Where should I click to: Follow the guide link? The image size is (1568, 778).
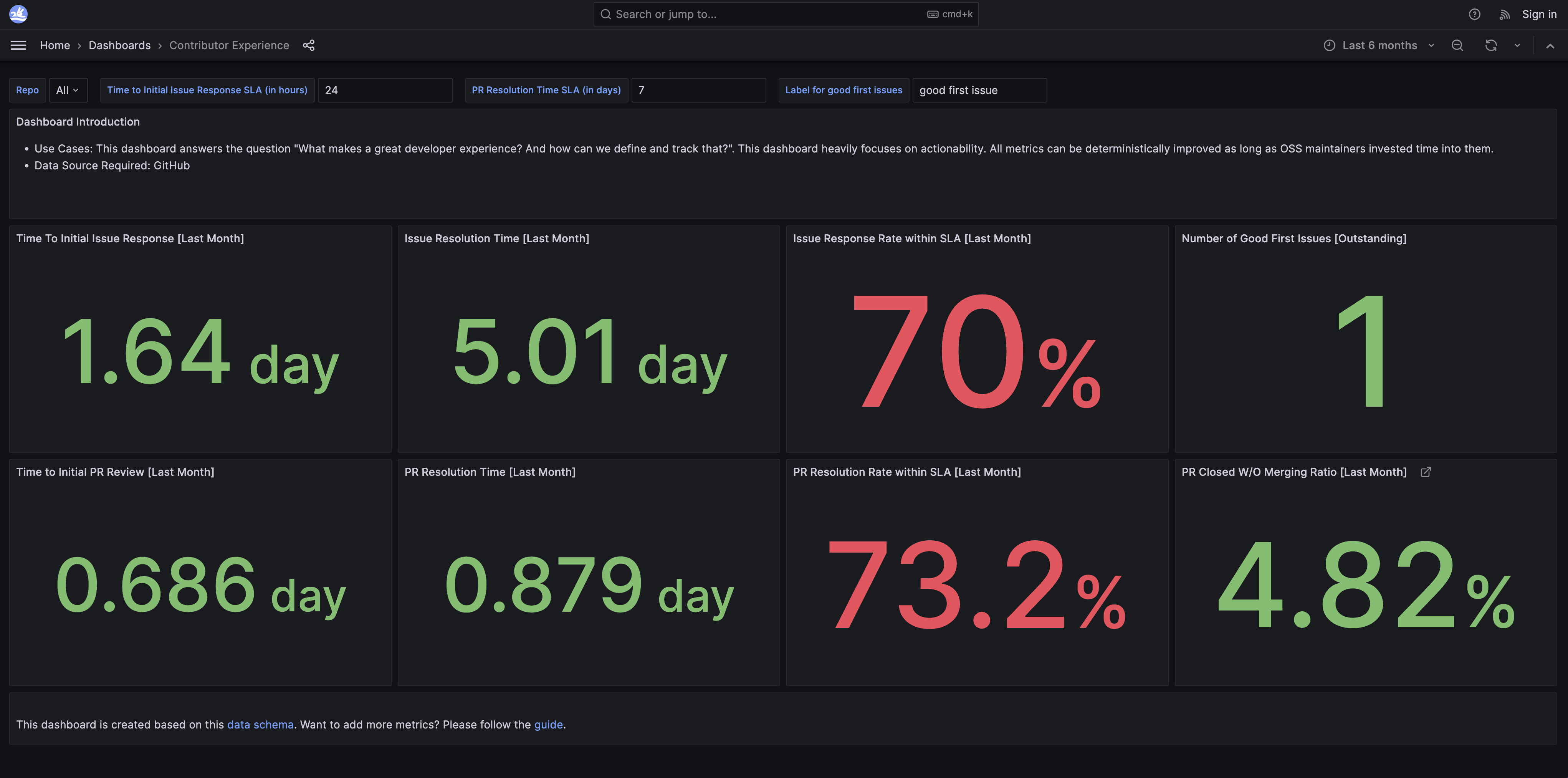point(548,724)
